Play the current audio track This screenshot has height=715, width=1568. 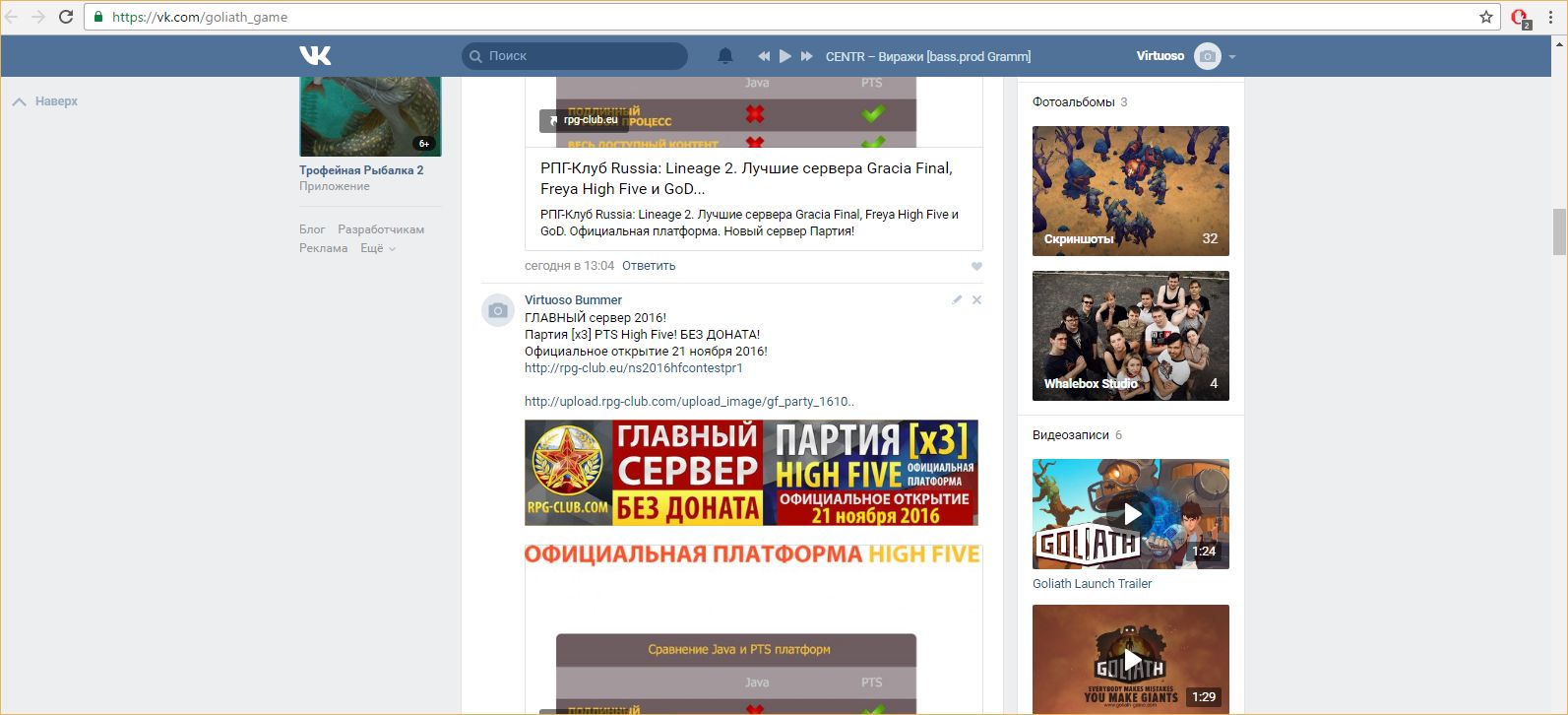point(785,56)
